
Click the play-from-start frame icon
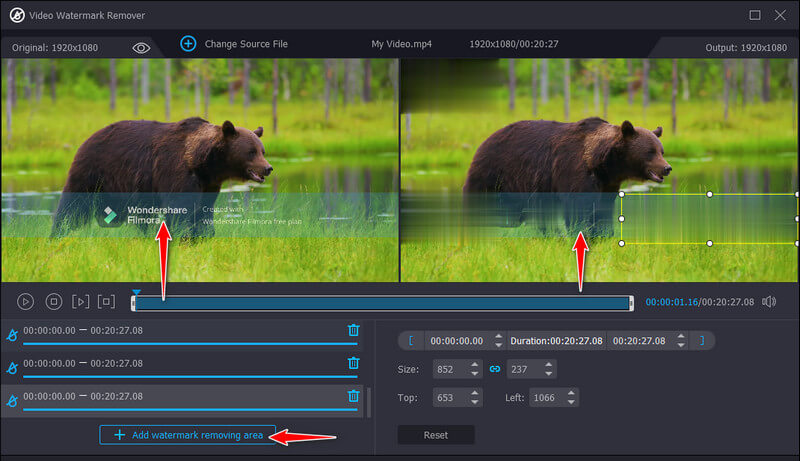click(80, 301)
